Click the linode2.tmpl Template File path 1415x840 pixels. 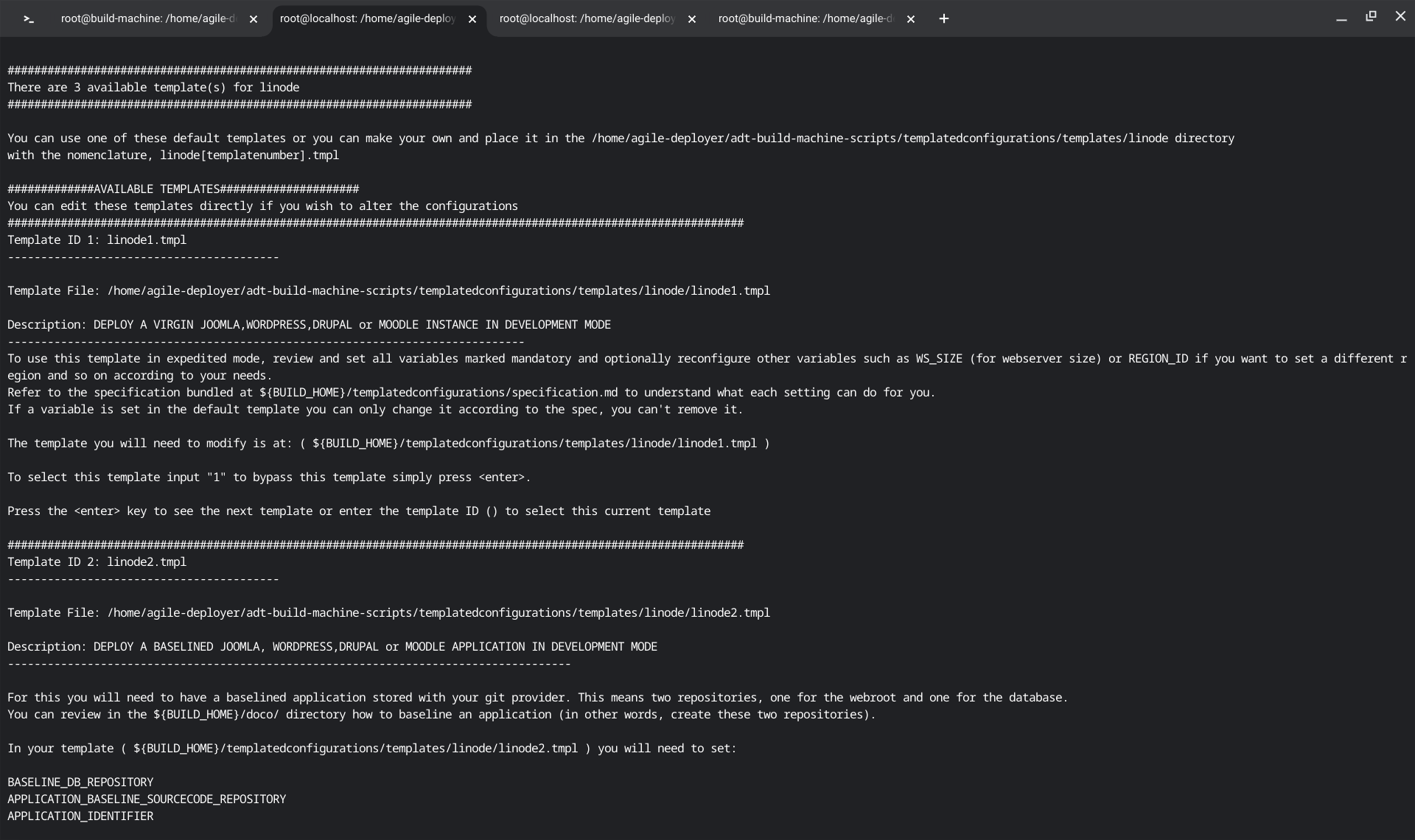[439, 613]
